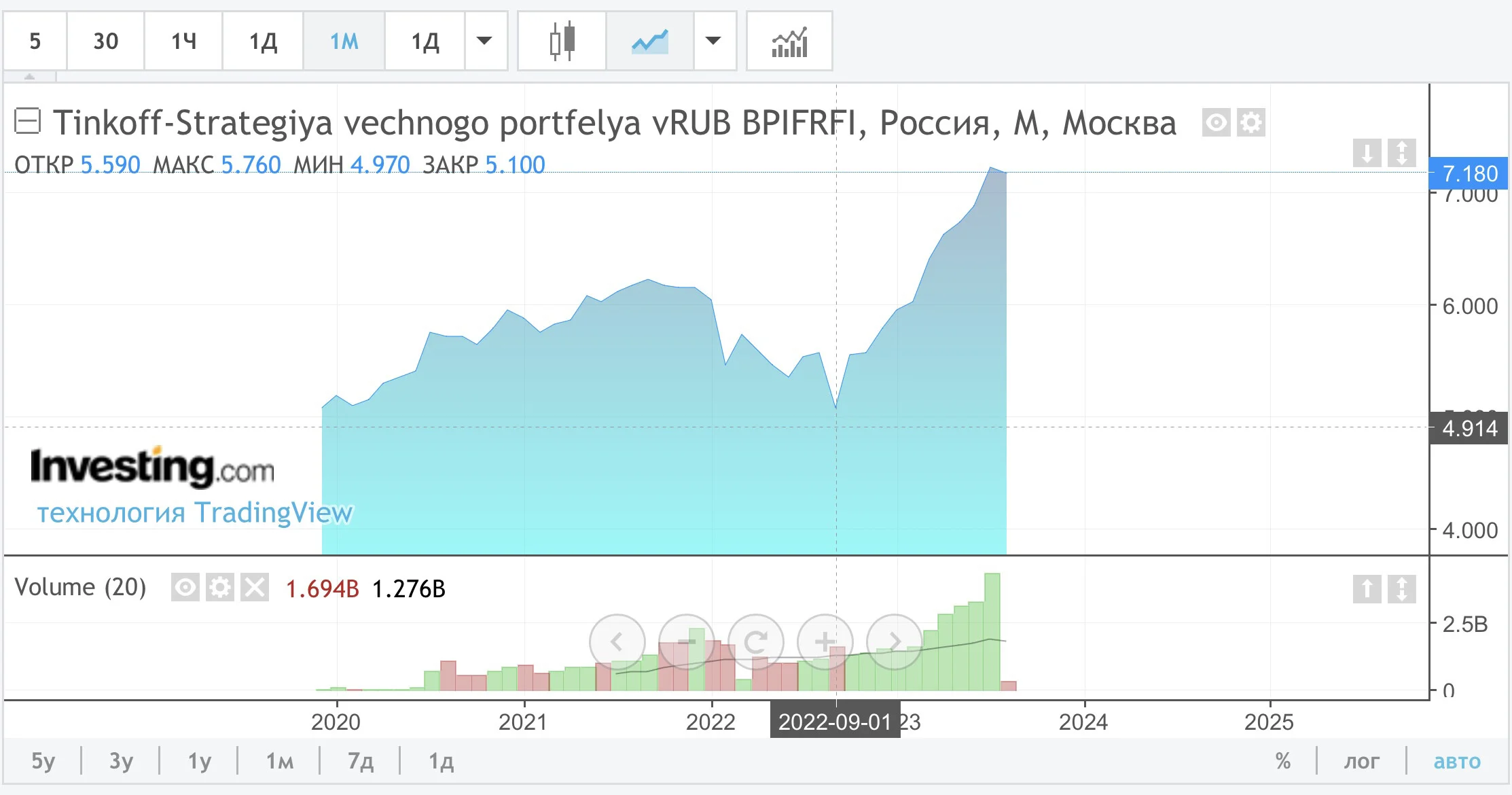Select the area chart style icon
Image resolution: width=1512 pixels, height=795 pixels.
point(649,41)
